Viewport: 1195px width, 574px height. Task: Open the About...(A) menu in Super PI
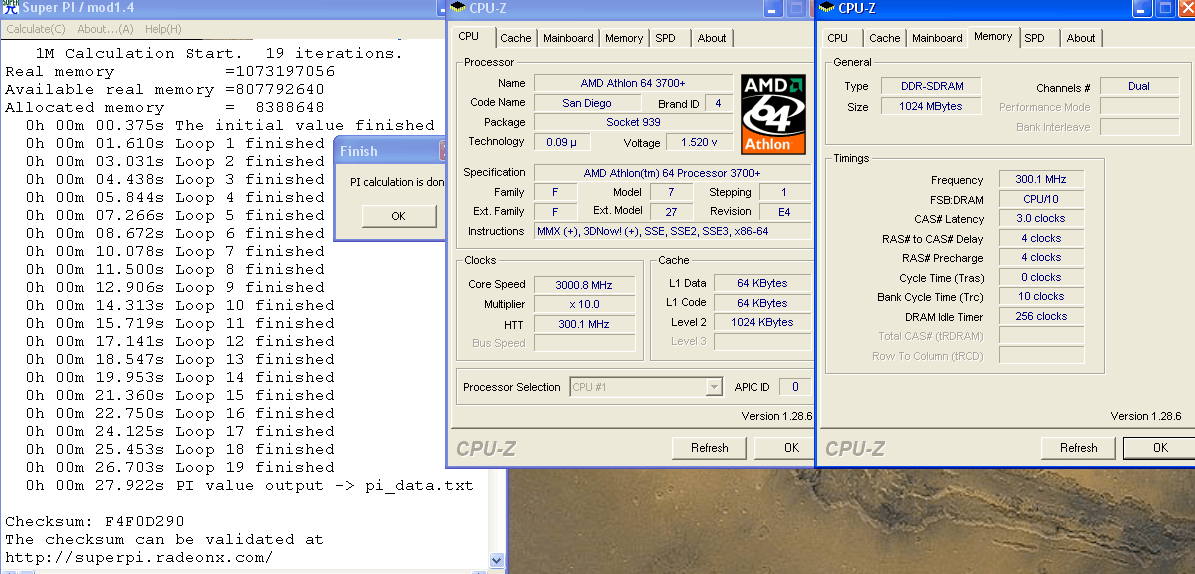[105, 29]
